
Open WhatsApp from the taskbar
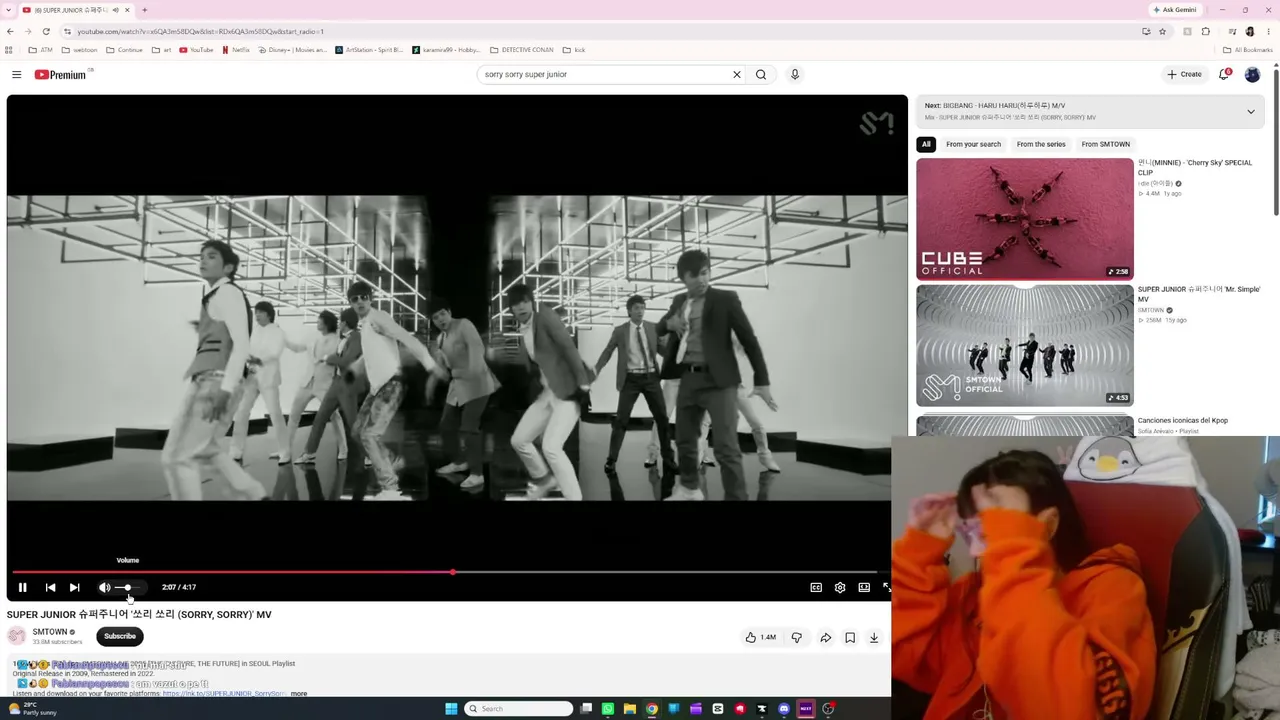(x=607, y=709)
